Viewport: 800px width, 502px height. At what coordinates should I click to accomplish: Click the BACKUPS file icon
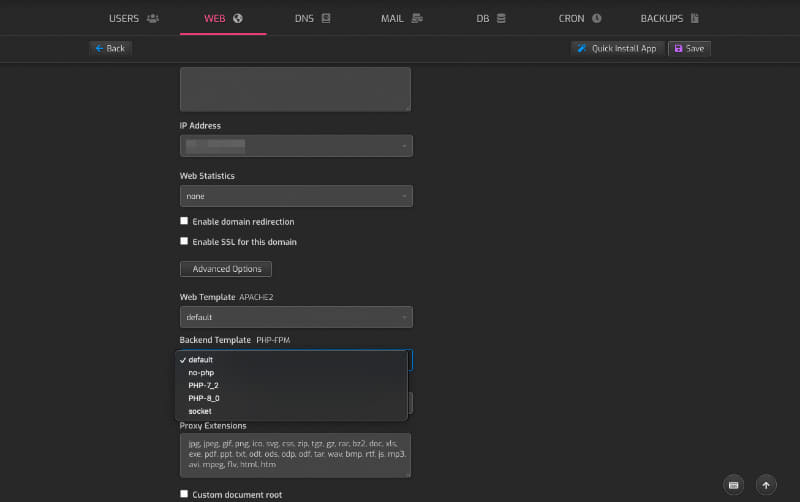tap(694, 18)
